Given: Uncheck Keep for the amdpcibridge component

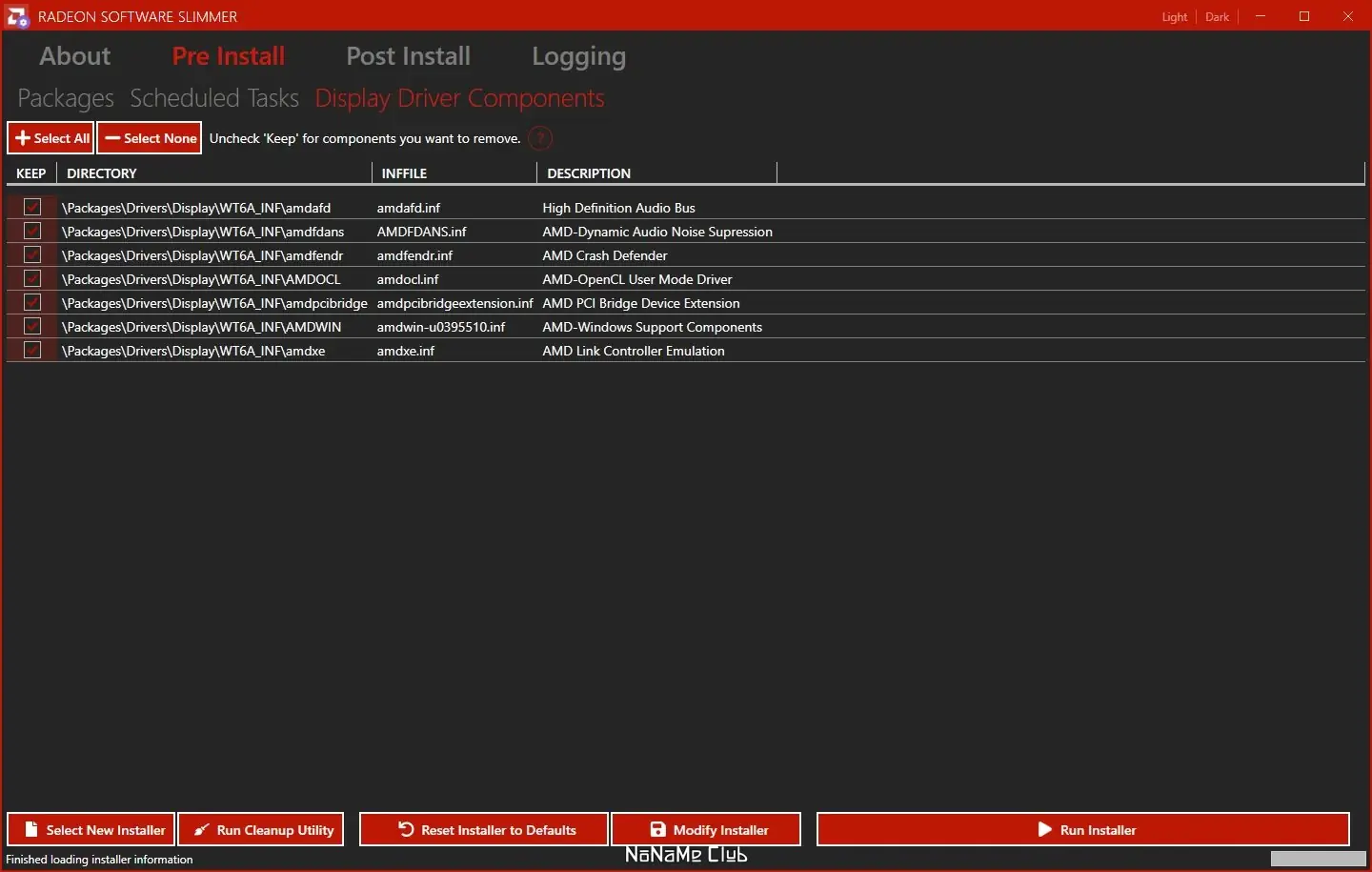Looking at the screenshot, I should (32, 302).
